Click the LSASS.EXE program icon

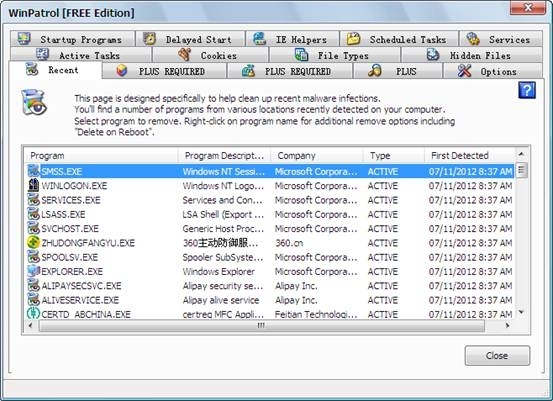click(34, 214)
